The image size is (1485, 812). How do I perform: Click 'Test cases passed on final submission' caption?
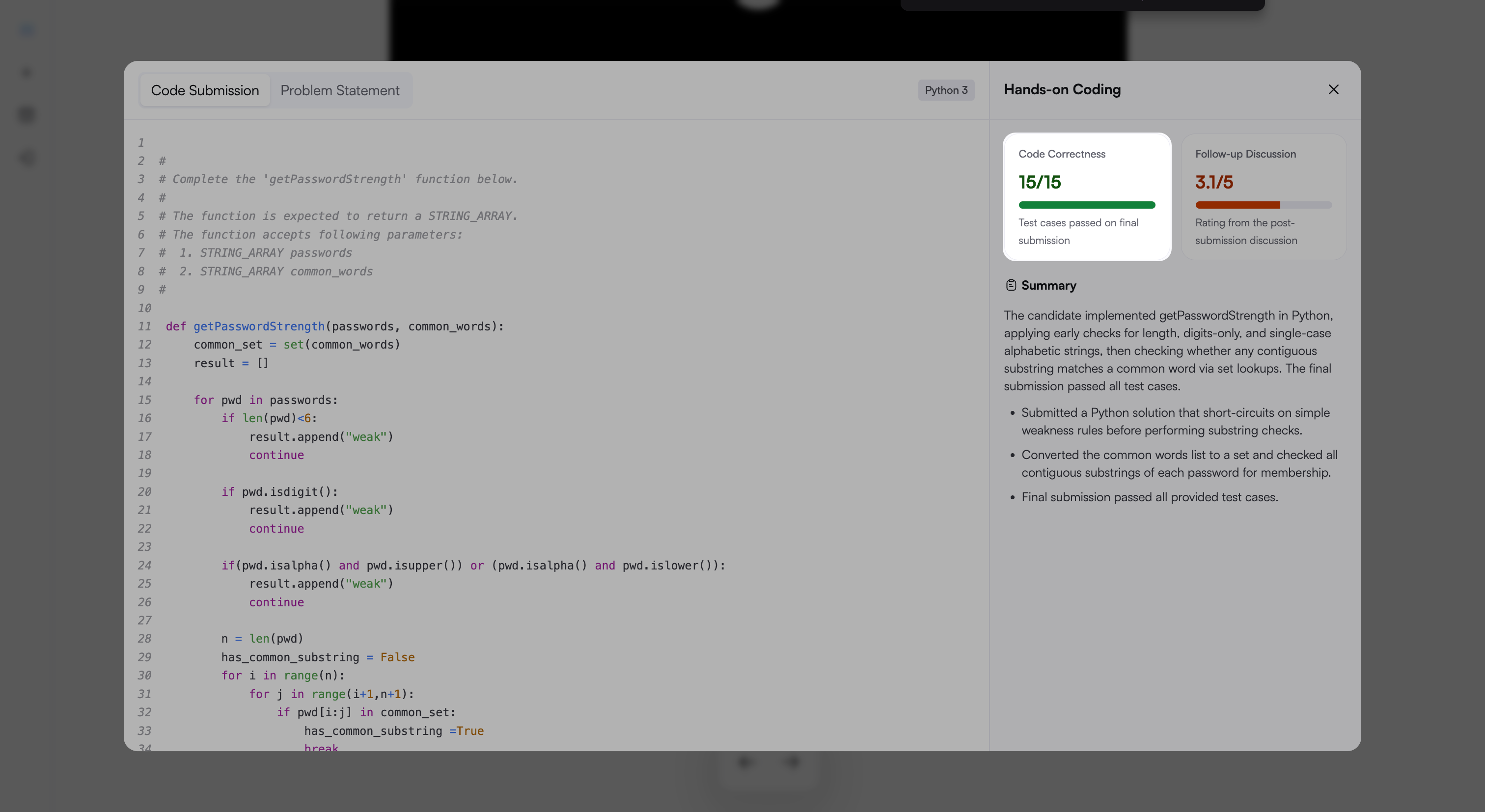point(1078,231)
